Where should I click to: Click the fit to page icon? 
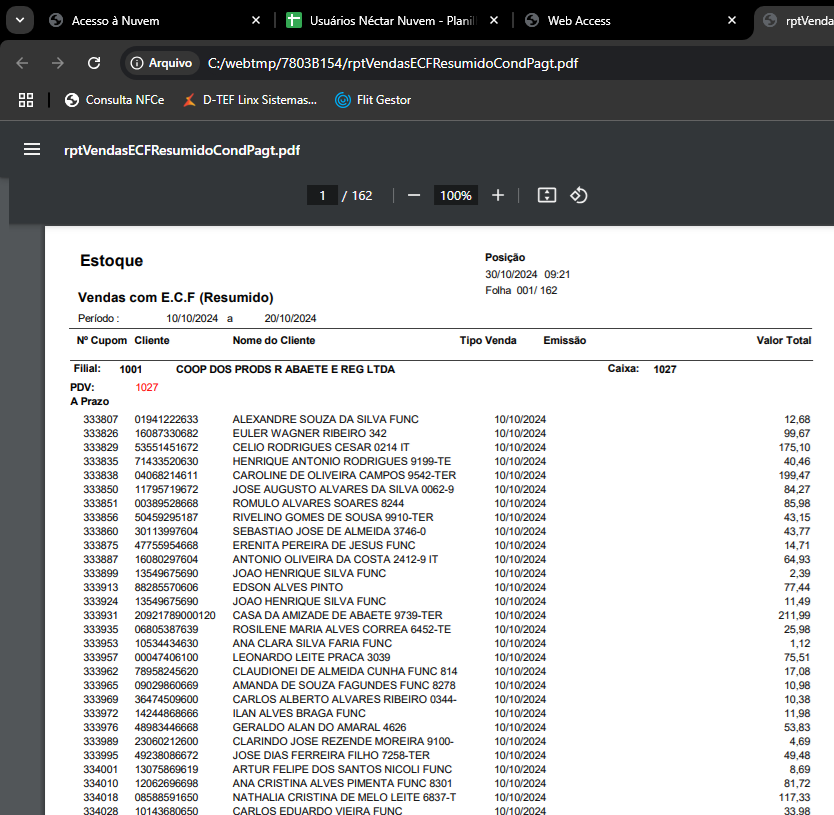click(546, 195)
